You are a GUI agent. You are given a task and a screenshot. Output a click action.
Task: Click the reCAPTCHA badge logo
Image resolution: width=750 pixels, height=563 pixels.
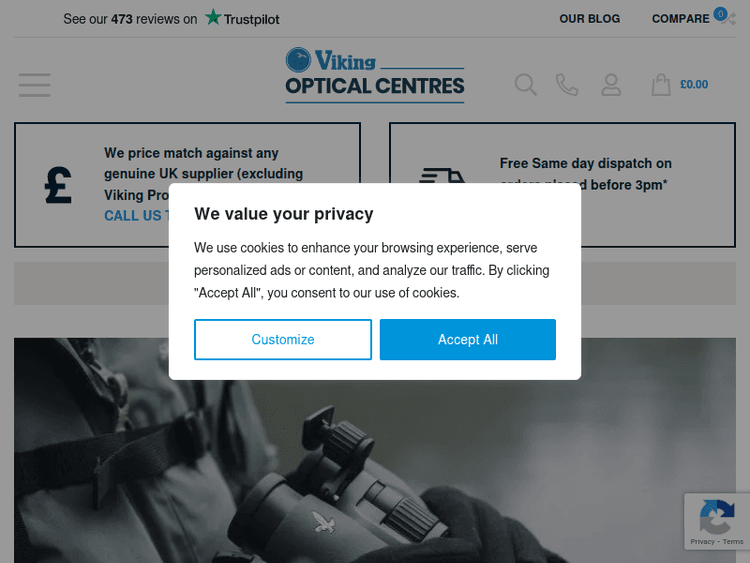717,517
